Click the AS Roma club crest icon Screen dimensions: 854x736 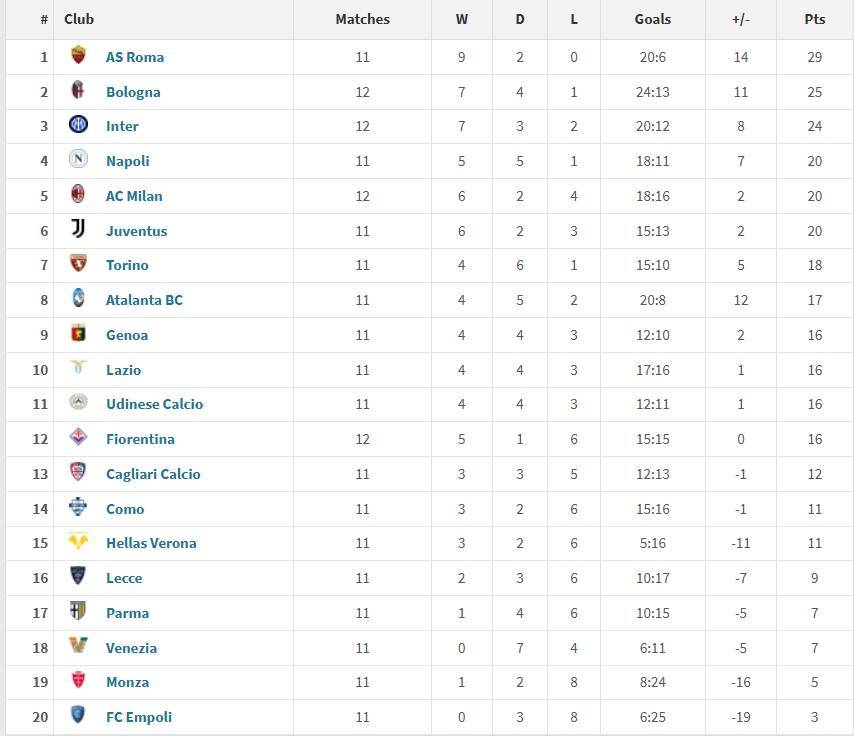coord(78,56)
